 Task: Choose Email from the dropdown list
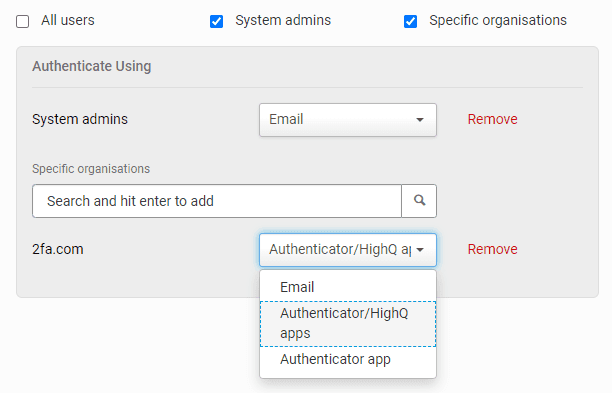[348, 287]
